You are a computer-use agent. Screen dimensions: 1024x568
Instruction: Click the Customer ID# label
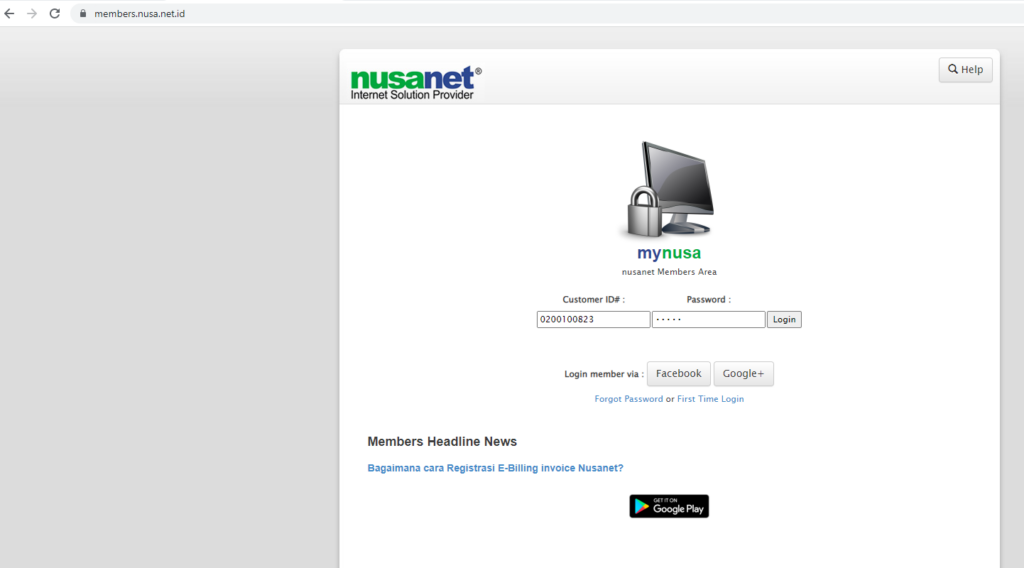pos(593,300)
